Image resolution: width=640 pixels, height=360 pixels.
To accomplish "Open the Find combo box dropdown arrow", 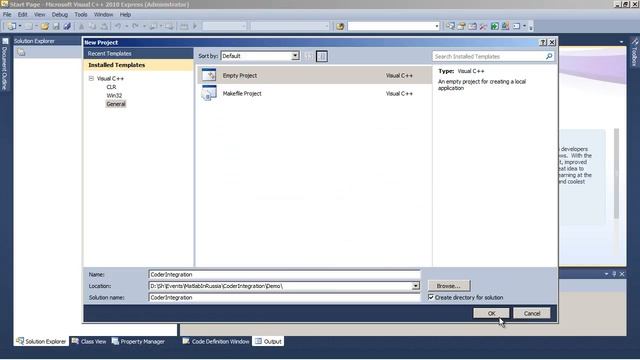I will 437,26.
